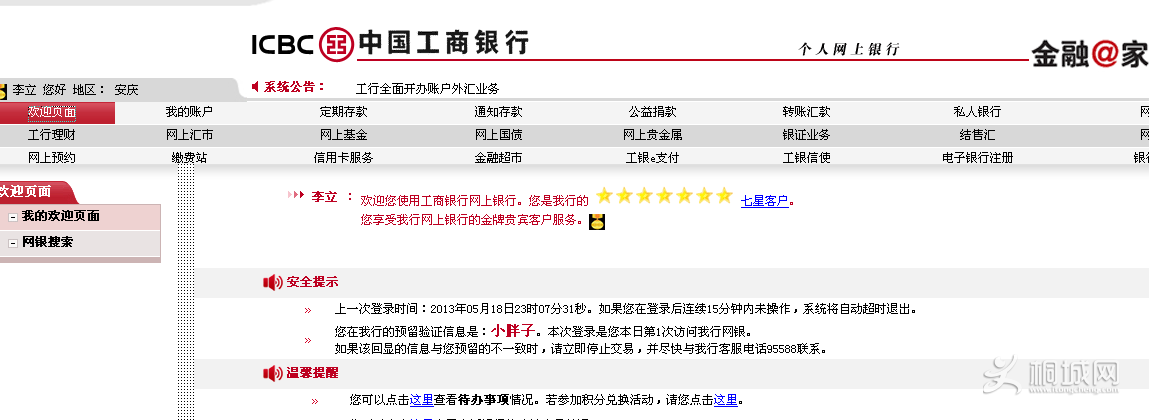Image resolution: width=1149 pixels, height=420 pixels.
Task: Open the 信用卡服务 menu
Action: (x=344, y=158)
